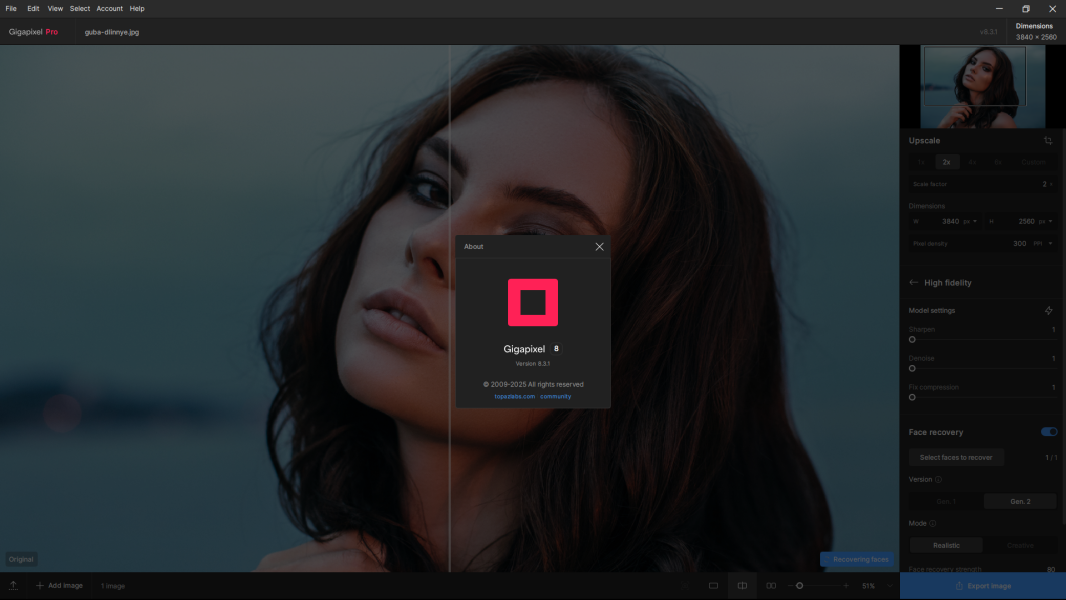Click the zoom in plus icon

[x=846, y=586]
